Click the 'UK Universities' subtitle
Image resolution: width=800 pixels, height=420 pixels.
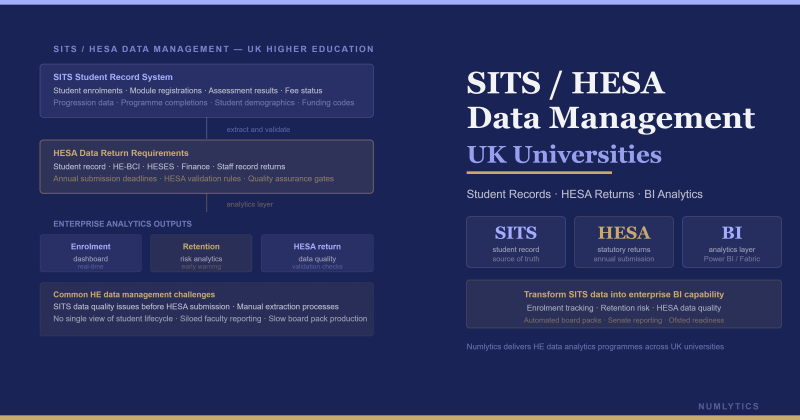(564, 155)
